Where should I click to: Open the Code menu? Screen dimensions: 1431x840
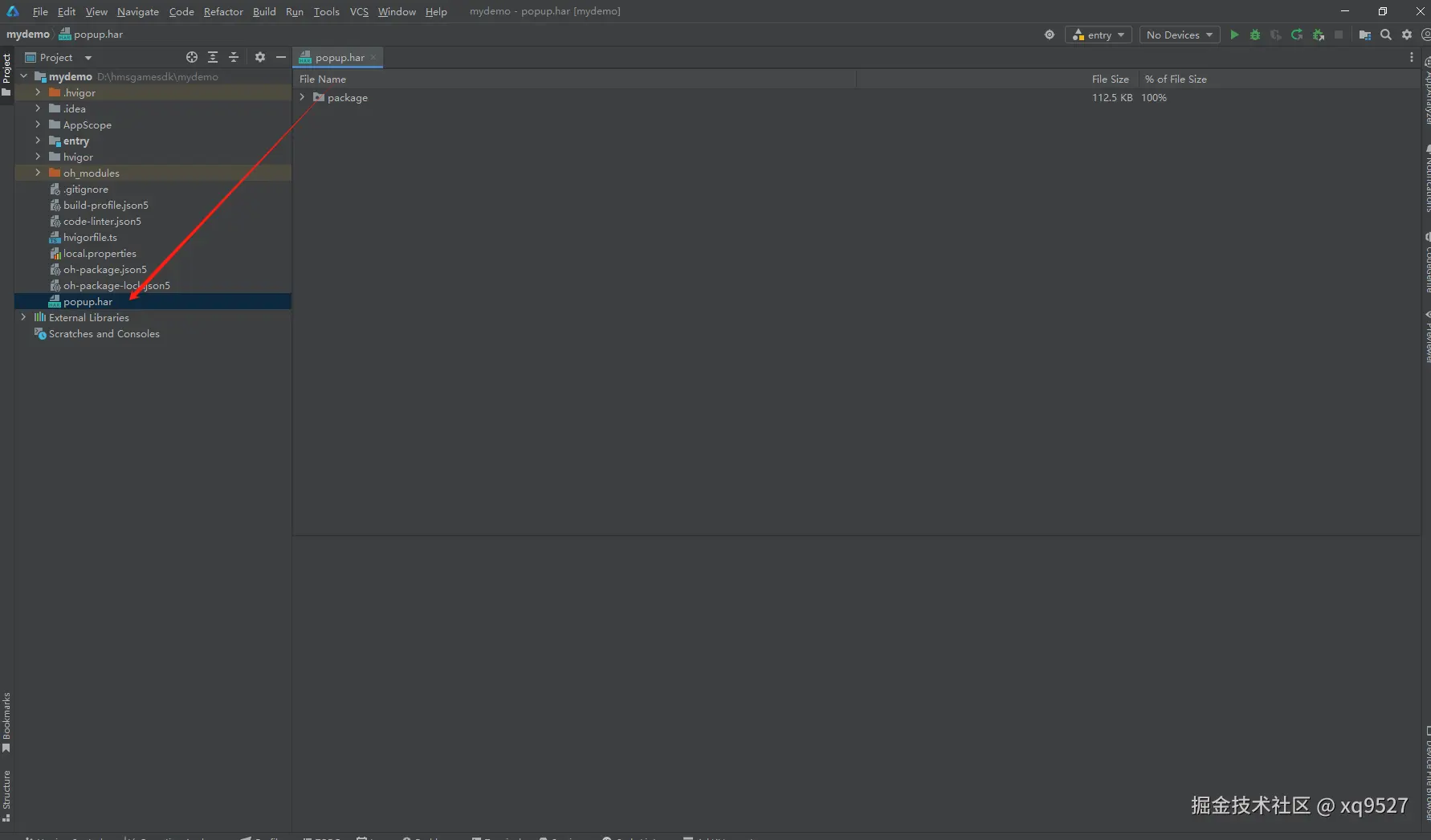coord(181,11)
